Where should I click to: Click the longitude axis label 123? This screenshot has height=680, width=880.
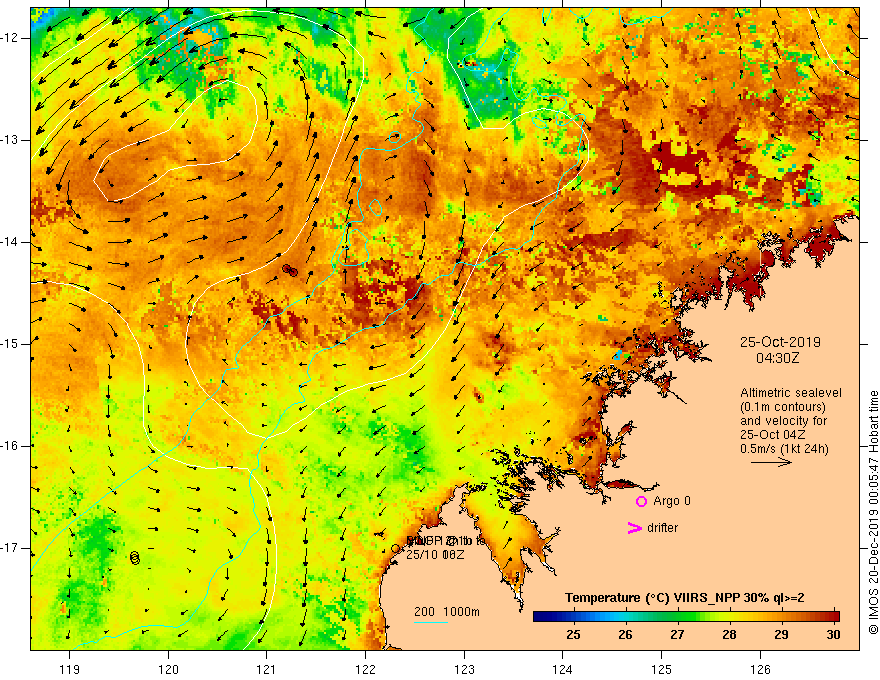(464, 670)
